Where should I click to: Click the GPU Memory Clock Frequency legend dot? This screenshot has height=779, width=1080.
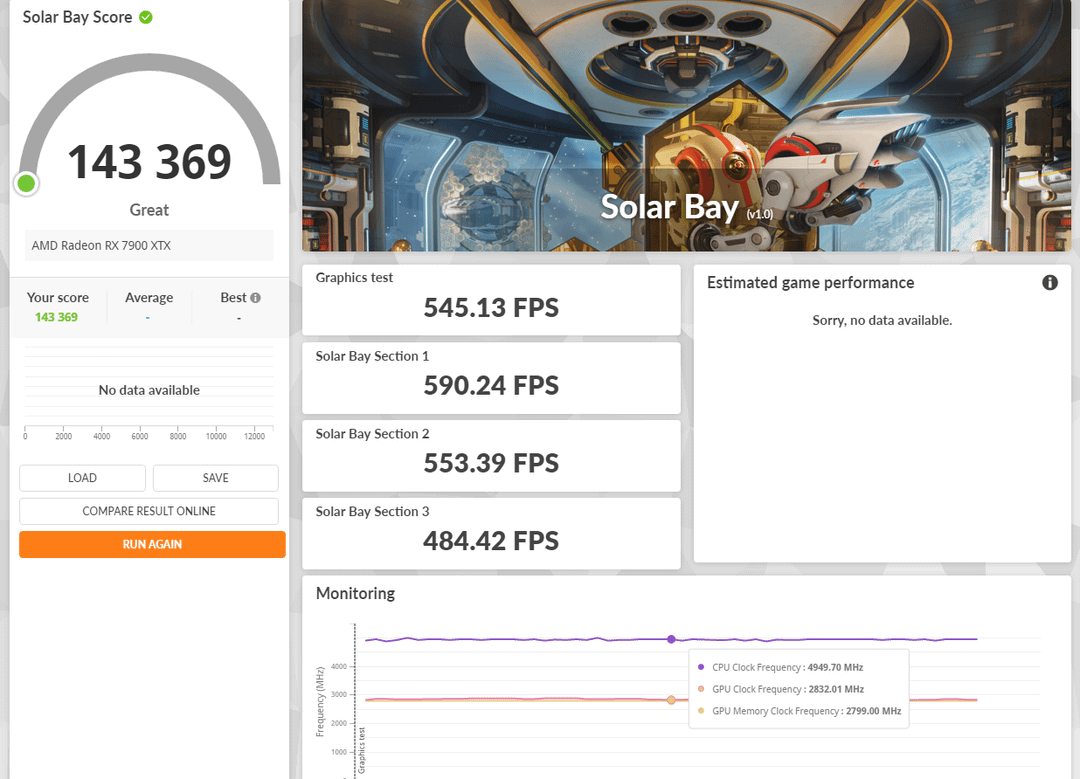[701, 711]
